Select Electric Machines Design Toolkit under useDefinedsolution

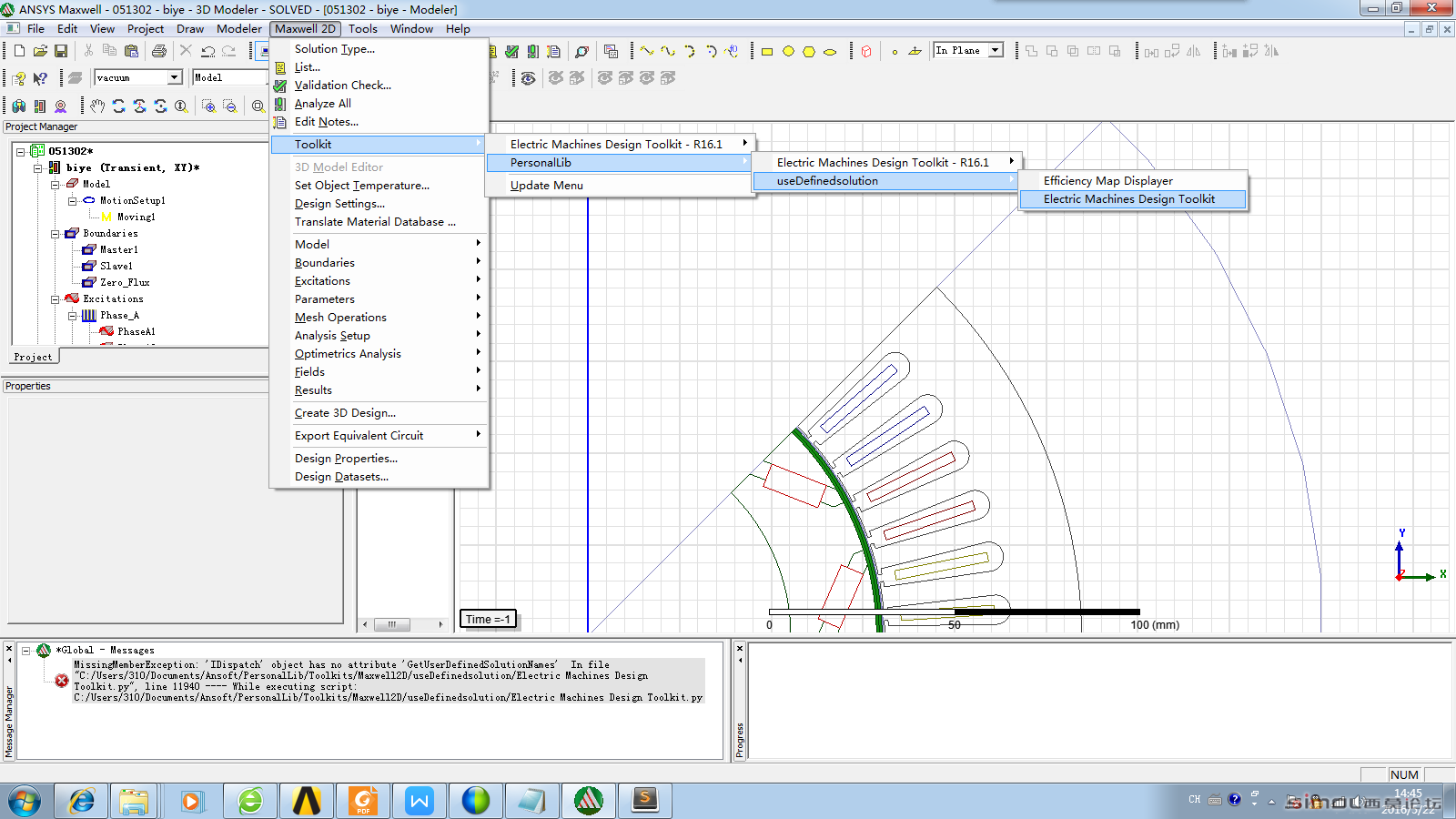tap(1133, 199)
